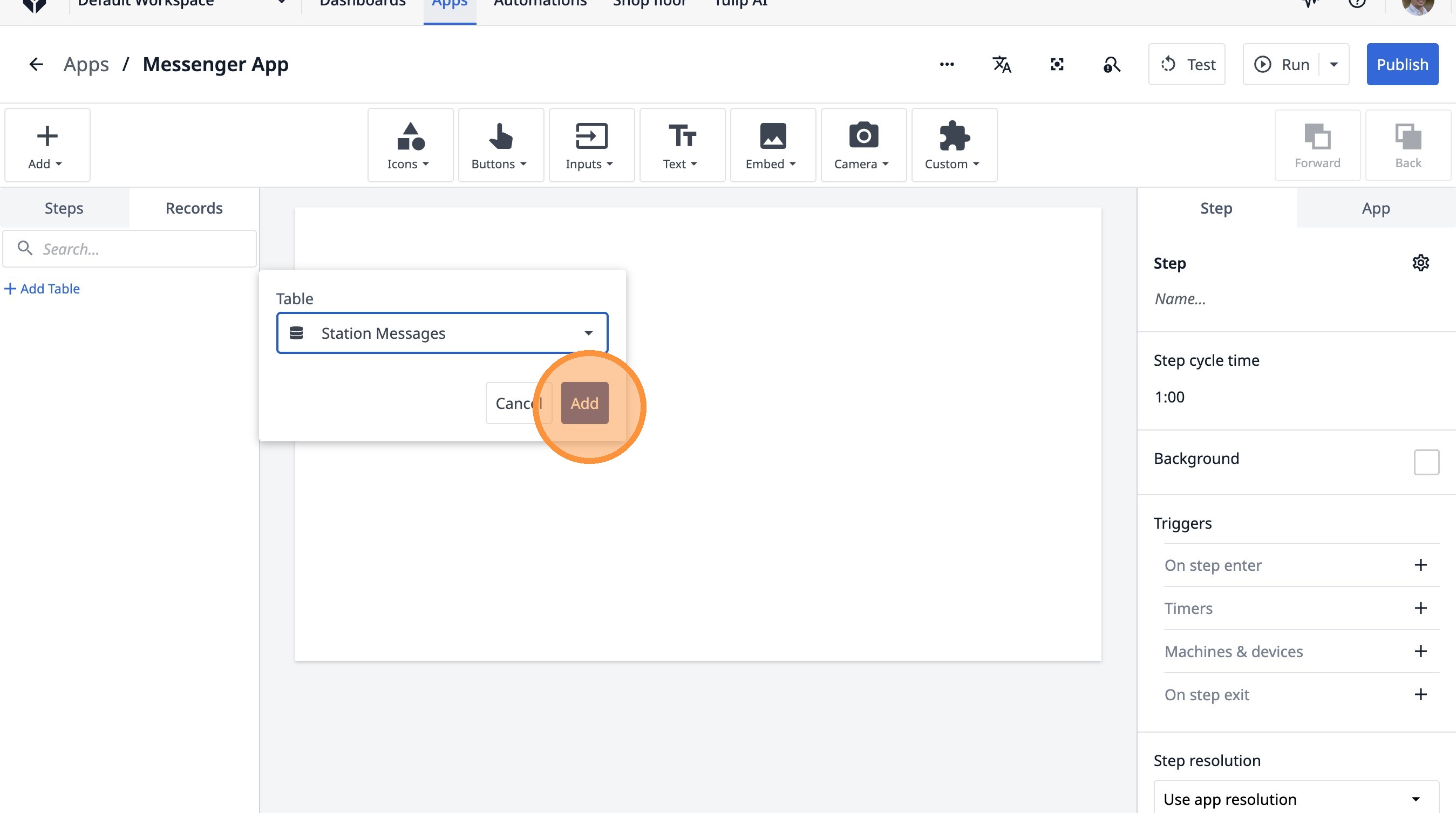Click the Background color swatch box

[x=1425, y=462]
